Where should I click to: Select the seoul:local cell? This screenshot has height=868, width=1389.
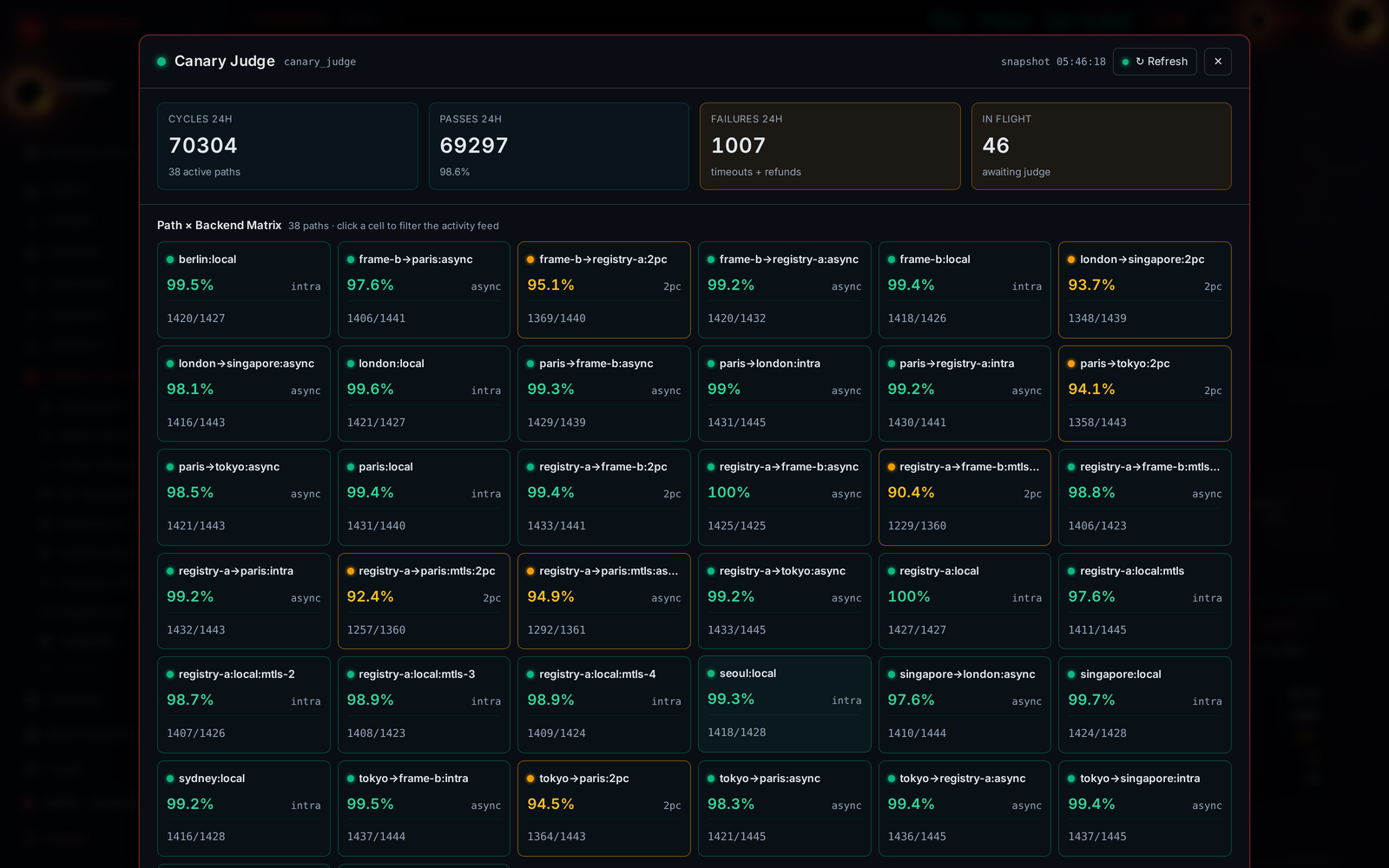(x=785, y=704)
